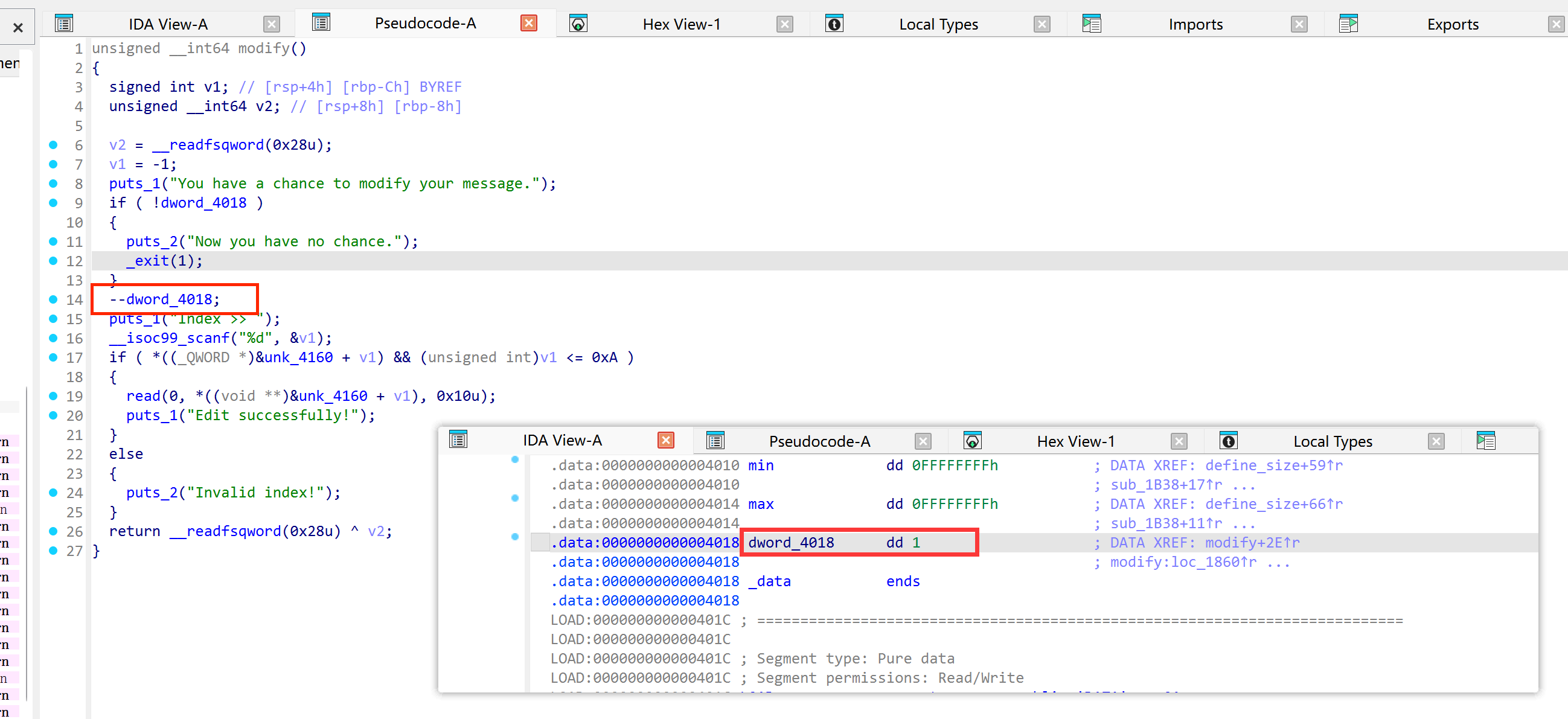Viewport: 1568px width, 719px height.
Task: Click the "Invalid index!" string
Action: coord(255,493)
